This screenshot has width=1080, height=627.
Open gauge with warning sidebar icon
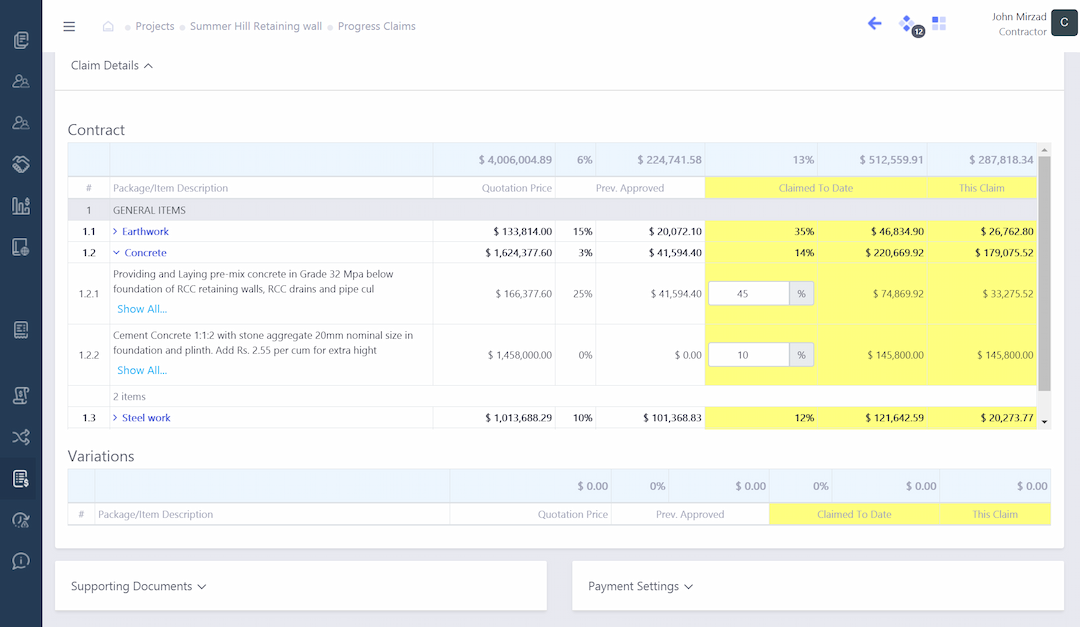pos(21,520)
